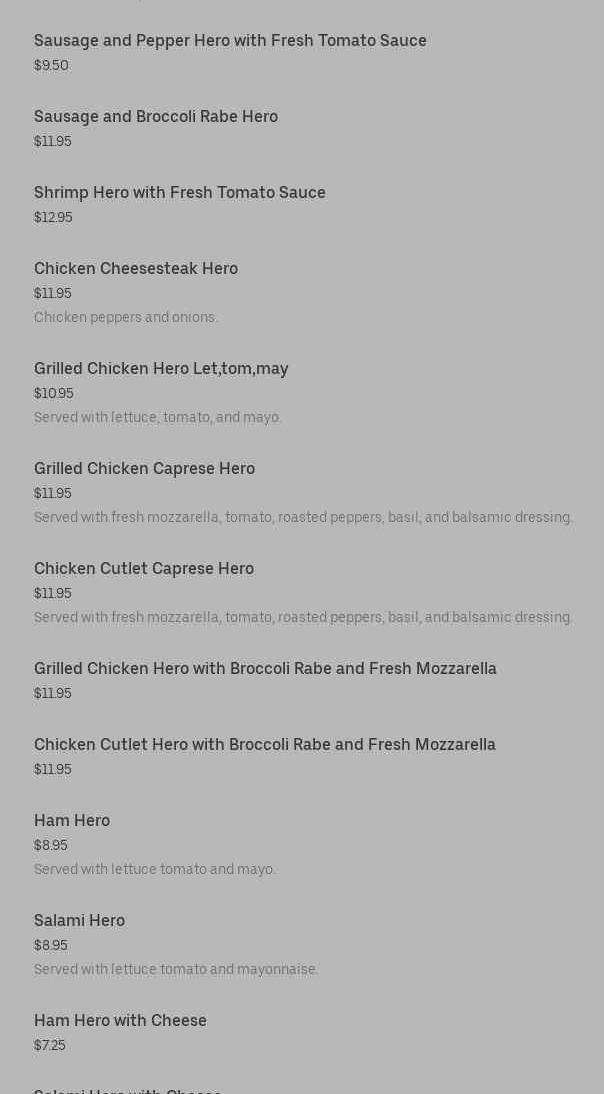
Task: Click the "Served with lettuce, tomato, and mayo" description
Action: point(158,418)
